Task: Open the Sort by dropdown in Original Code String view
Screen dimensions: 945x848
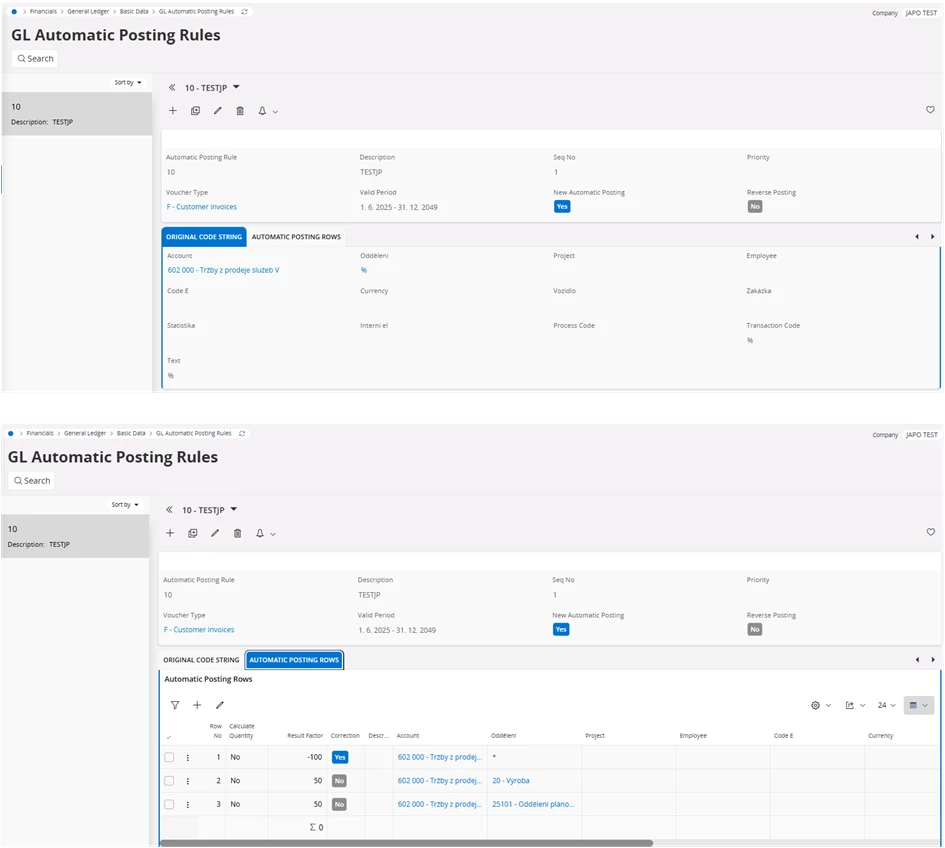Action: pos(127,83)
